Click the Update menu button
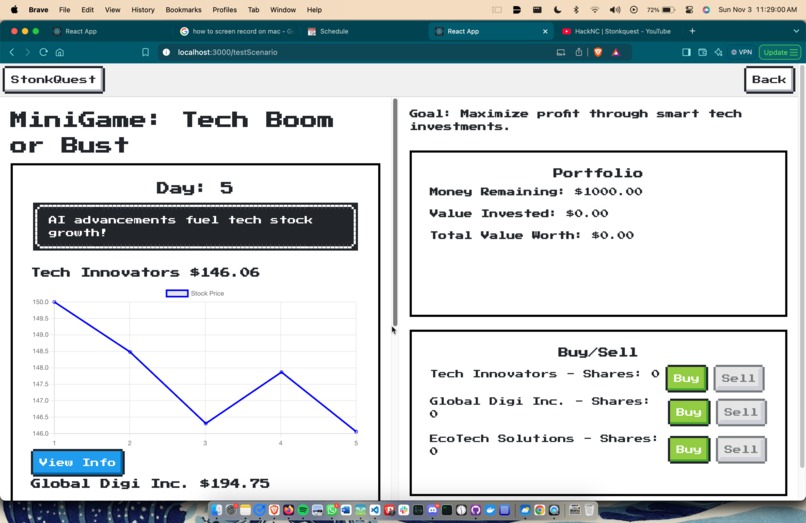The height and width of the screenshot is (523, 806). (x=780, y=52)
